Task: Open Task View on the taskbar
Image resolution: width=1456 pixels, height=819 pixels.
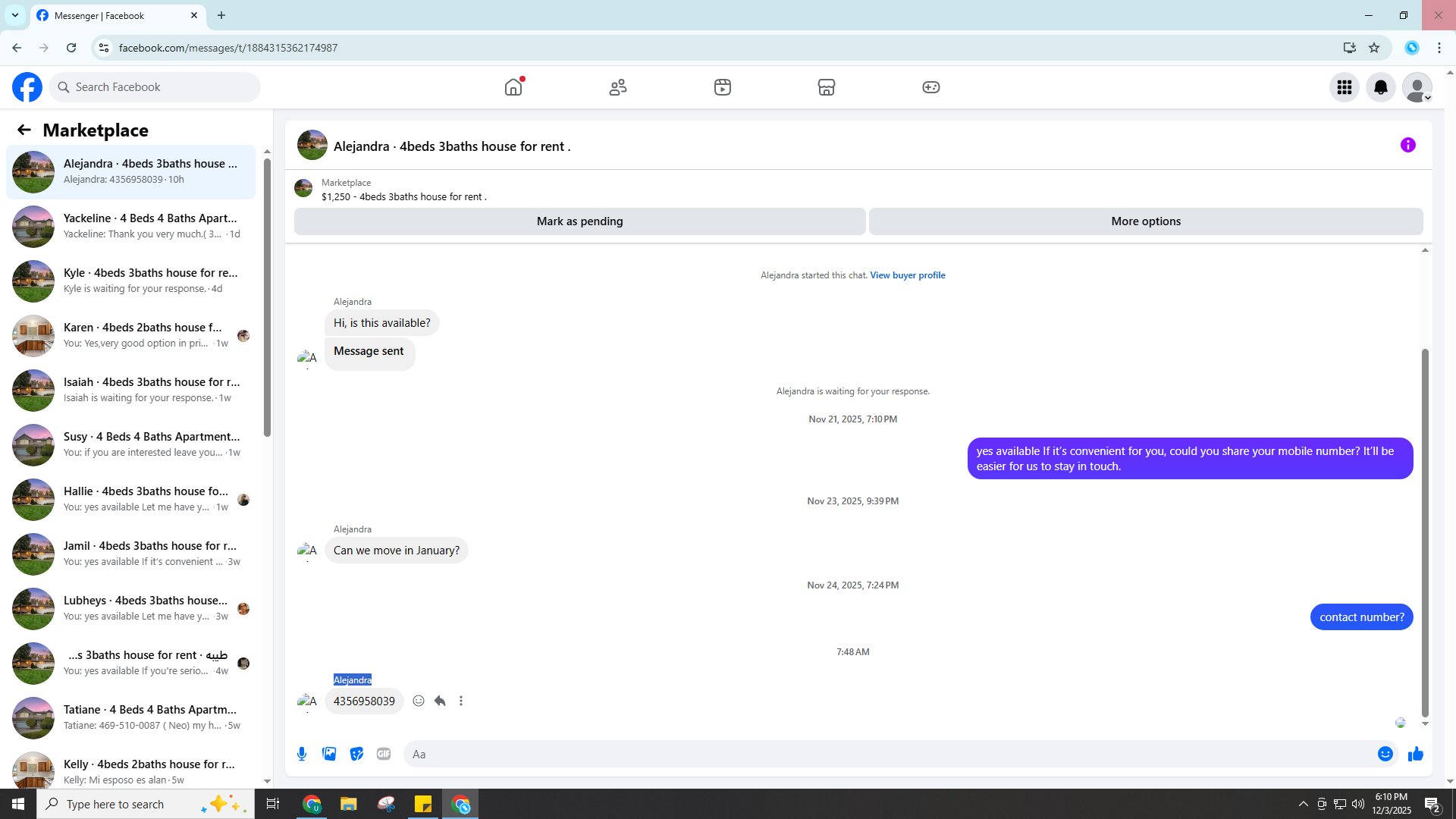Action: [273, 804]
